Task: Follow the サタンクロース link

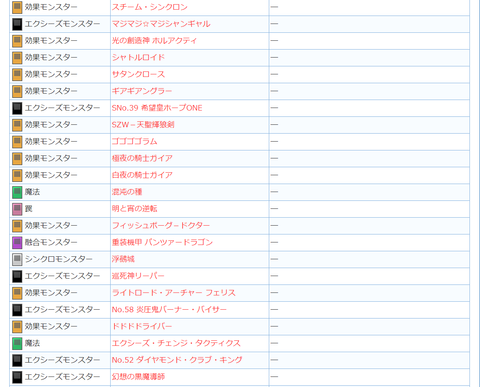Action: (138, 74)
